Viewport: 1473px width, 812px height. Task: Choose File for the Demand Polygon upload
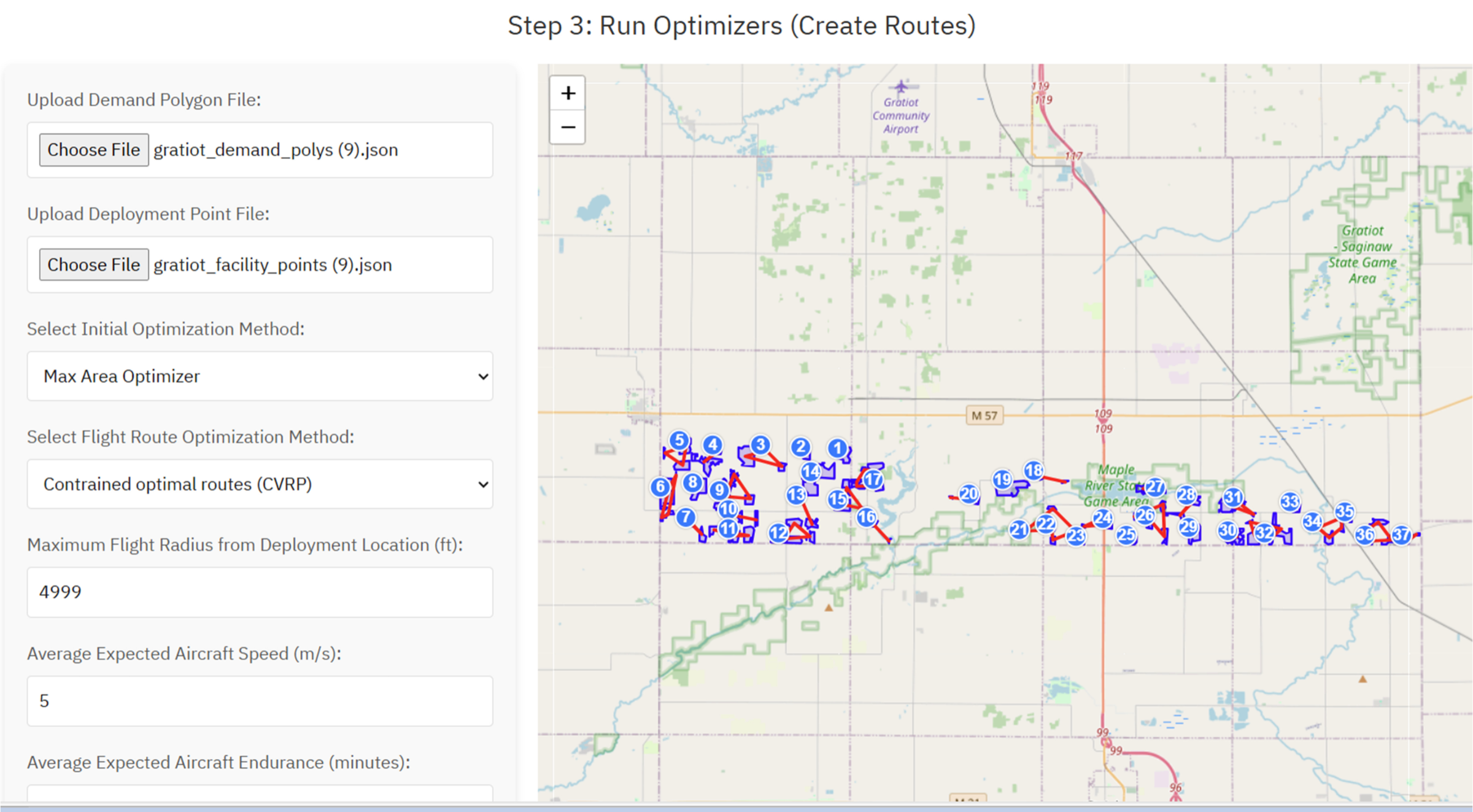[93, 150]
